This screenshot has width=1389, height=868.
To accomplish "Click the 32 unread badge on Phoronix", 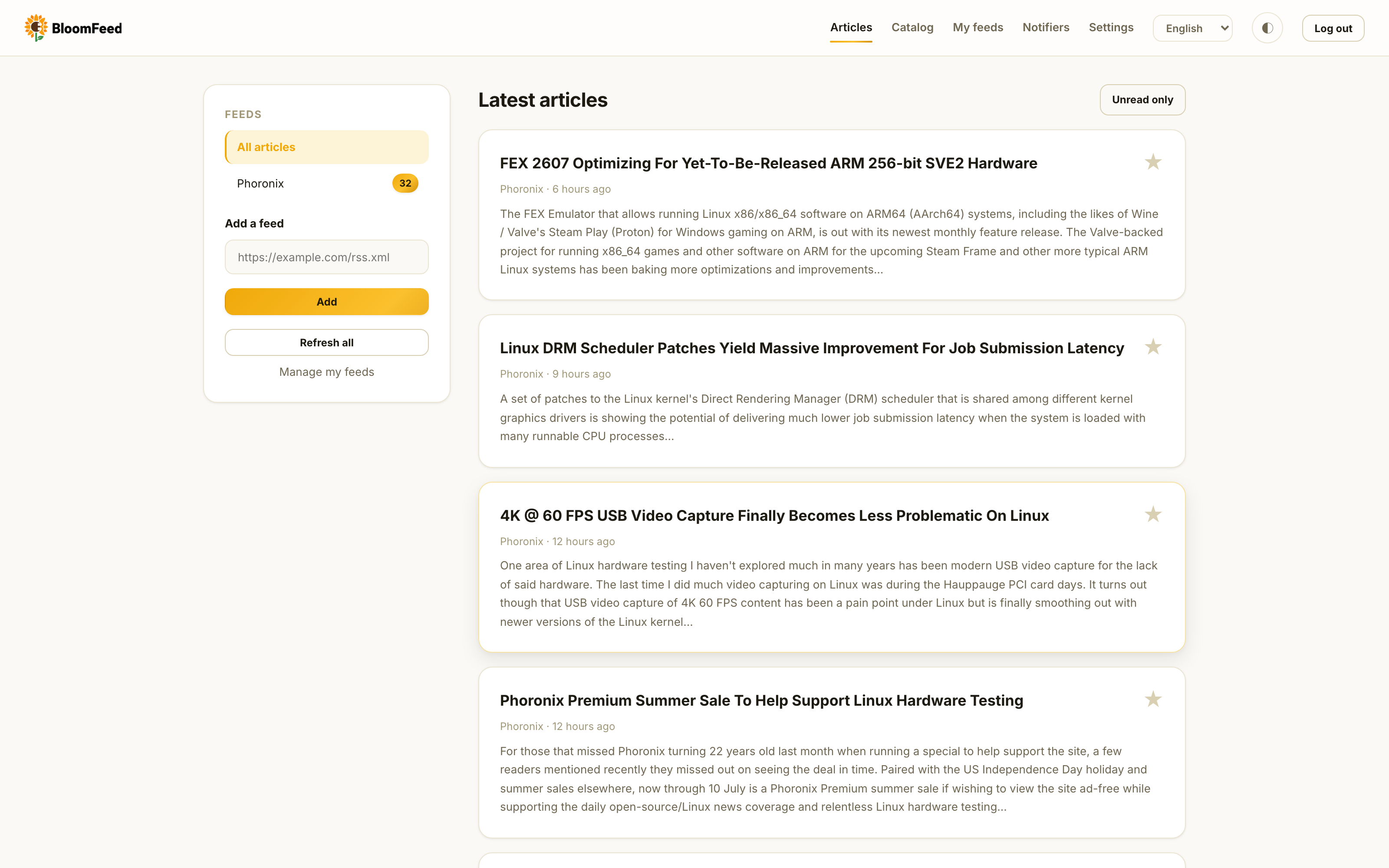I will coord(405,184).
